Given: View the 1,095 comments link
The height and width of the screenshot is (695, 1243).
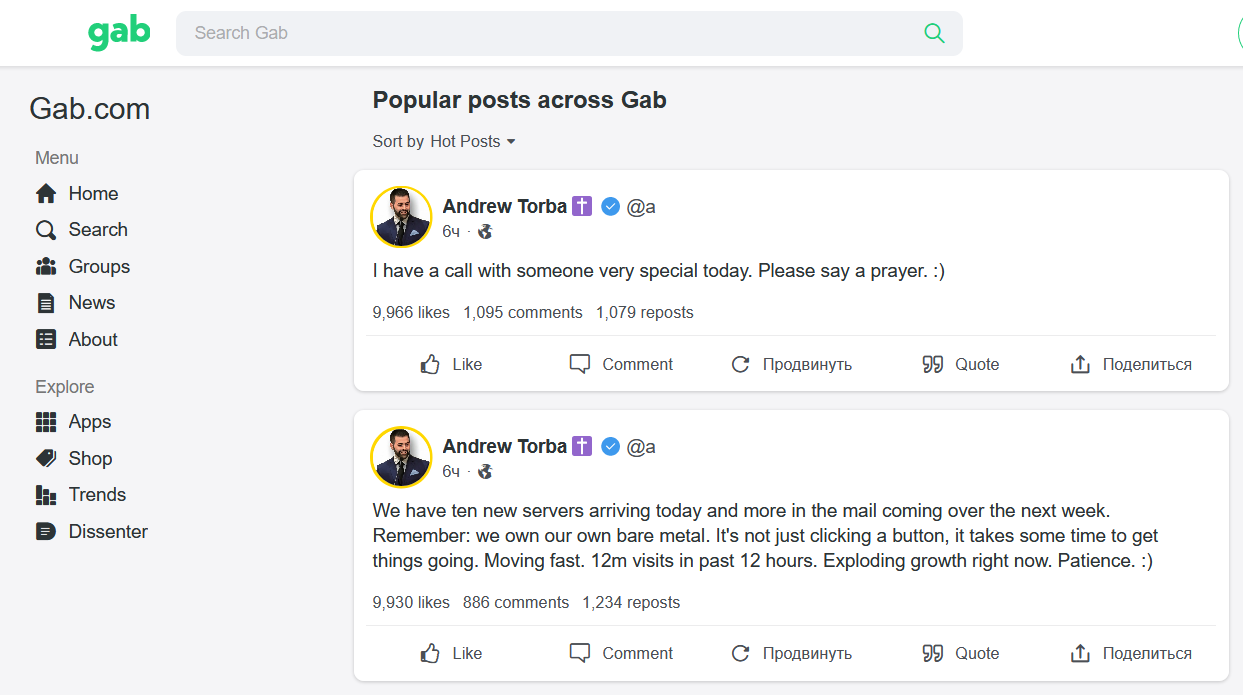Looking at the screenshot, I should 522,313.
